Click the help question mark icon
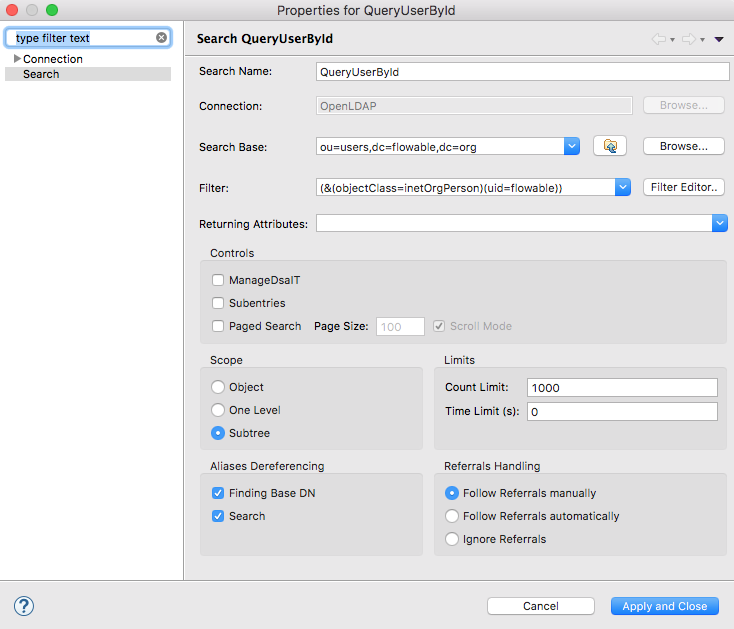 (x=24, y=606)
